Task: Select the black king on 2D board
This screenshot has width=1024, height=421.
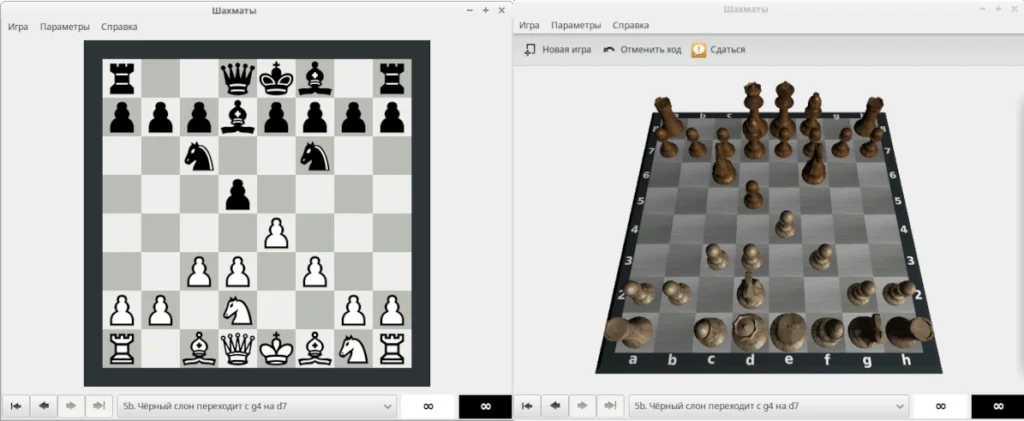Action: (x=277, y=78)
